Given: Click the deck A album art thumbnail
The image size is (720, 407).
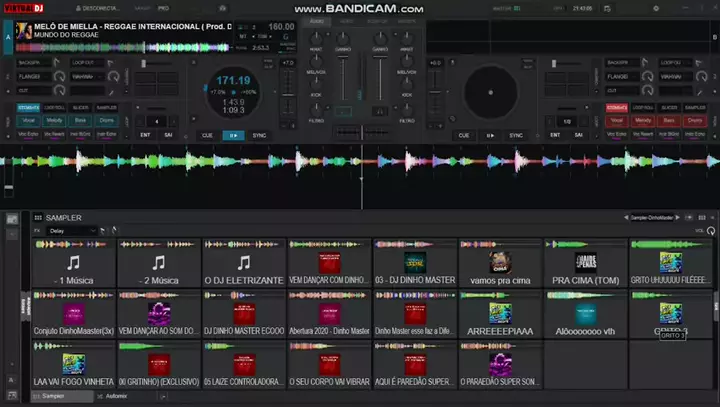Looking at the screenshot, I should (24, 31).
